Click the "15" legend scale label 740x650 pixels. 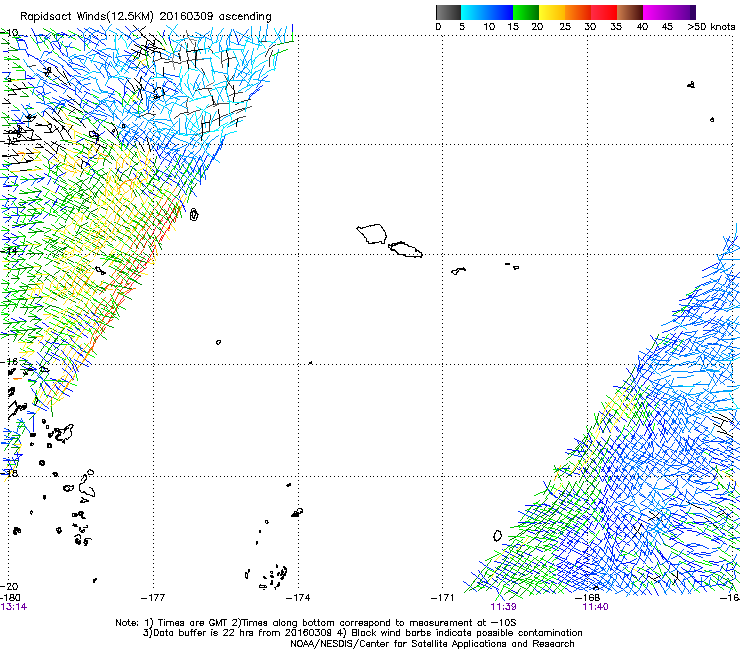tap(513, 26)
